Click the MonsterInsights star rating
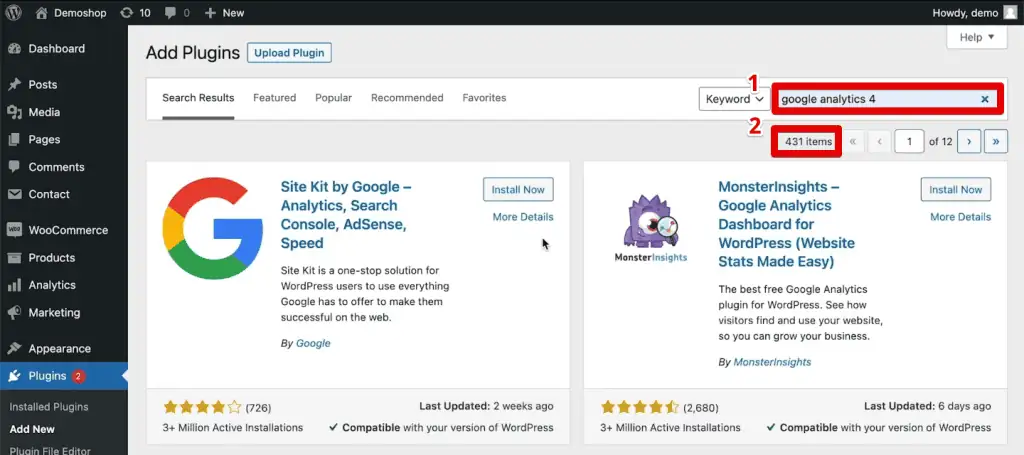This screenshot has width=1024, height=455. tap(640, 407)
